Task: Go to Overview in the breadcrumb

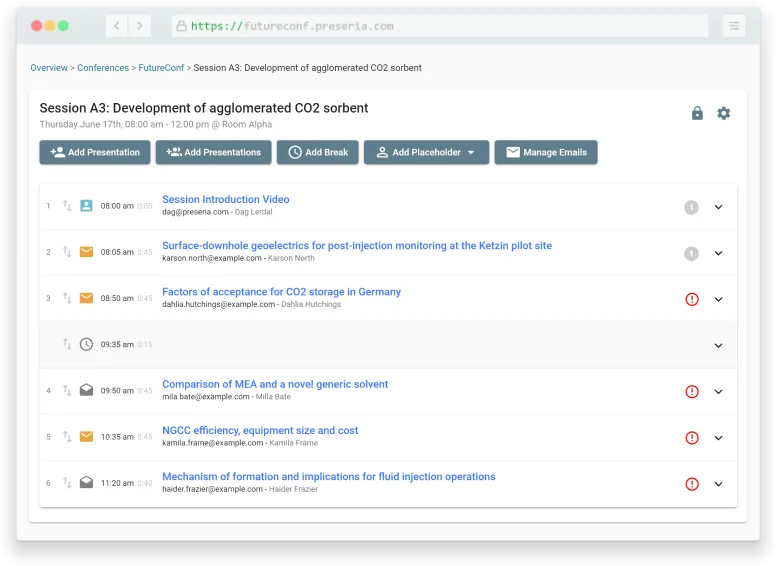Action: [x=49, y=68]
